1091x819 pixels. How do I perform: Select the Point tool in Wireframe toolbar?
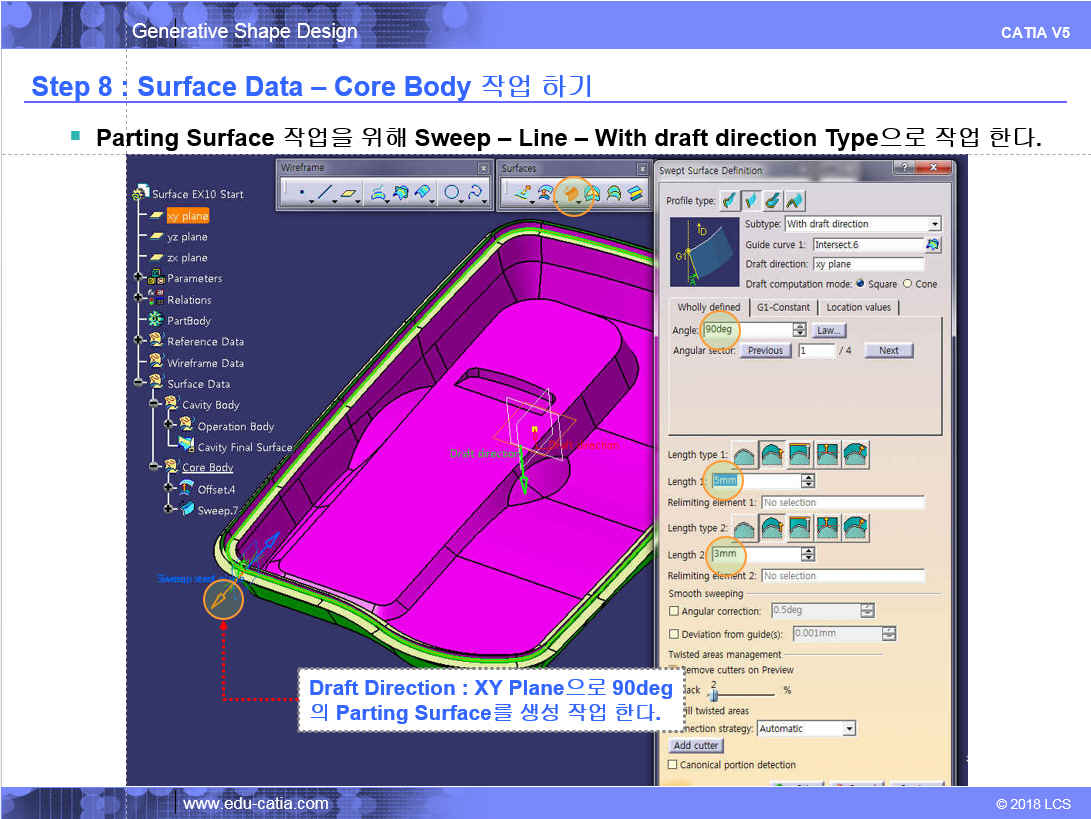[301, 192]
